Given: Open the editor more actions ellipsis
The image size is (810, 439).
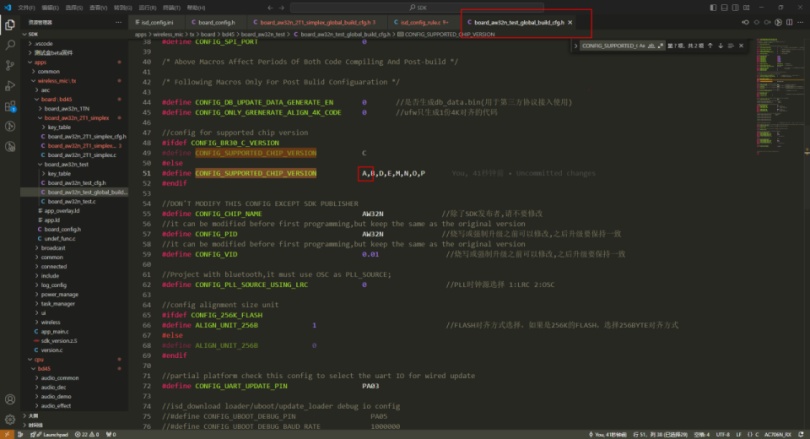Looking at the screenshot, I should click(x=800, y=22).
